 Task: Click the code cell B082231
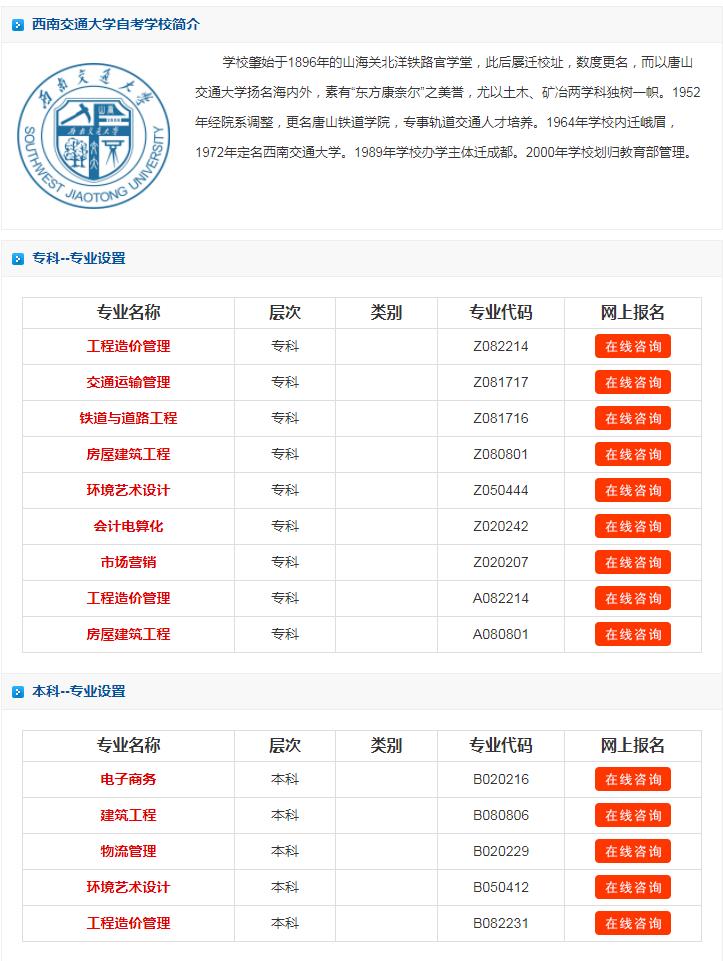[x=501, y=923]
